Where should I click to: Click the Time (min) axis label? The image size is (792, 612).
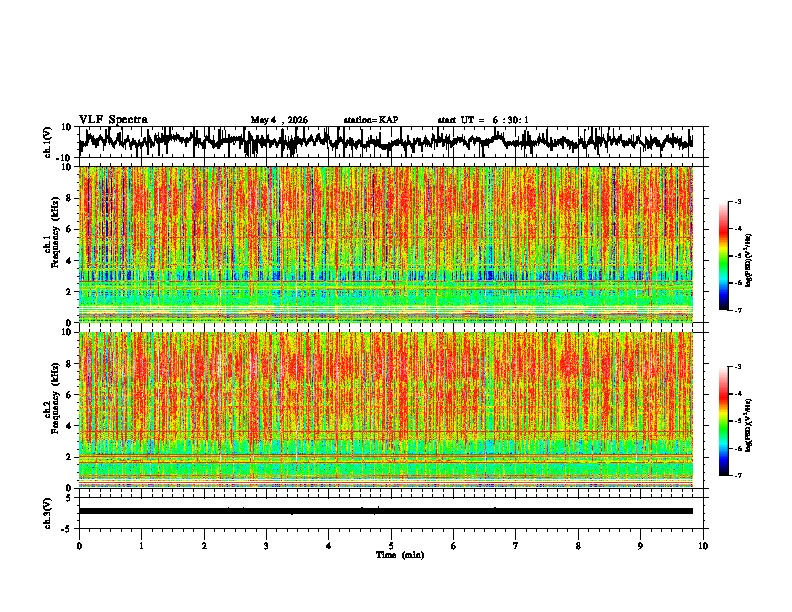(400, 555)
